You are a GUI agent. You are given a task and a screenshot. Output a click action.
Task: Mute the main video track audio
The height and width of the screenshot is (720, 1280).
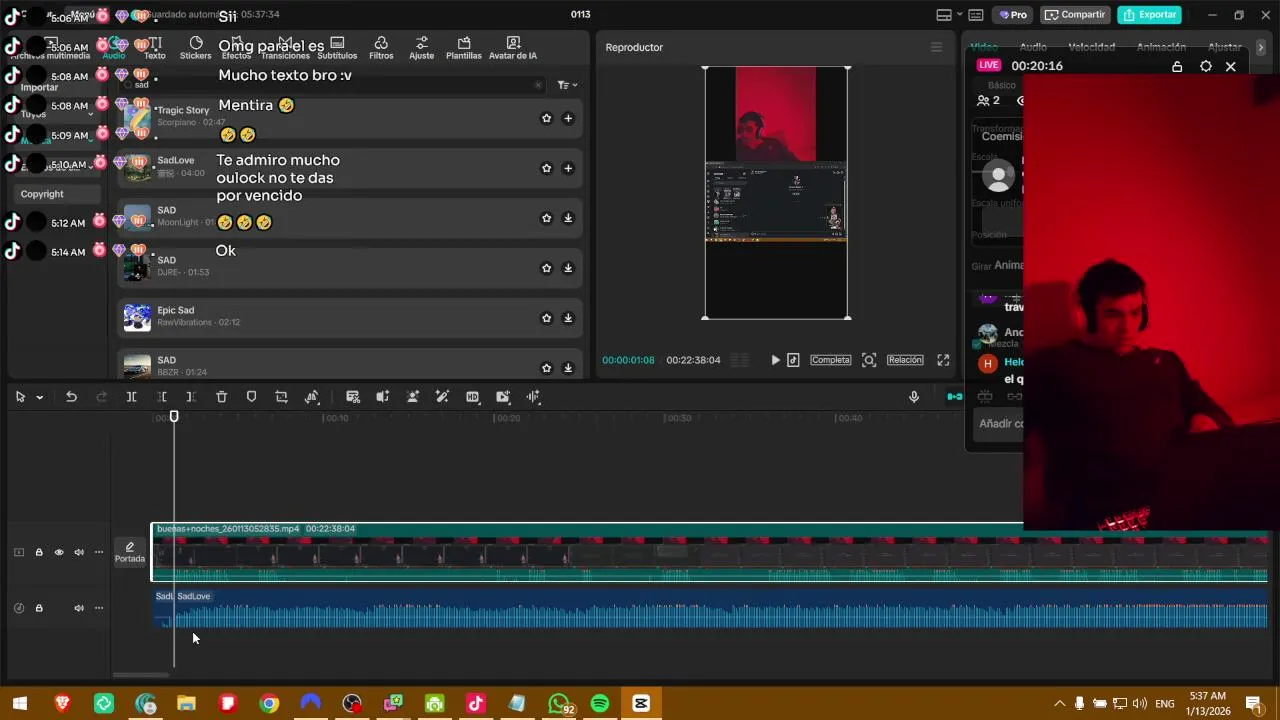pyautogui.click(x=79, y=552)
